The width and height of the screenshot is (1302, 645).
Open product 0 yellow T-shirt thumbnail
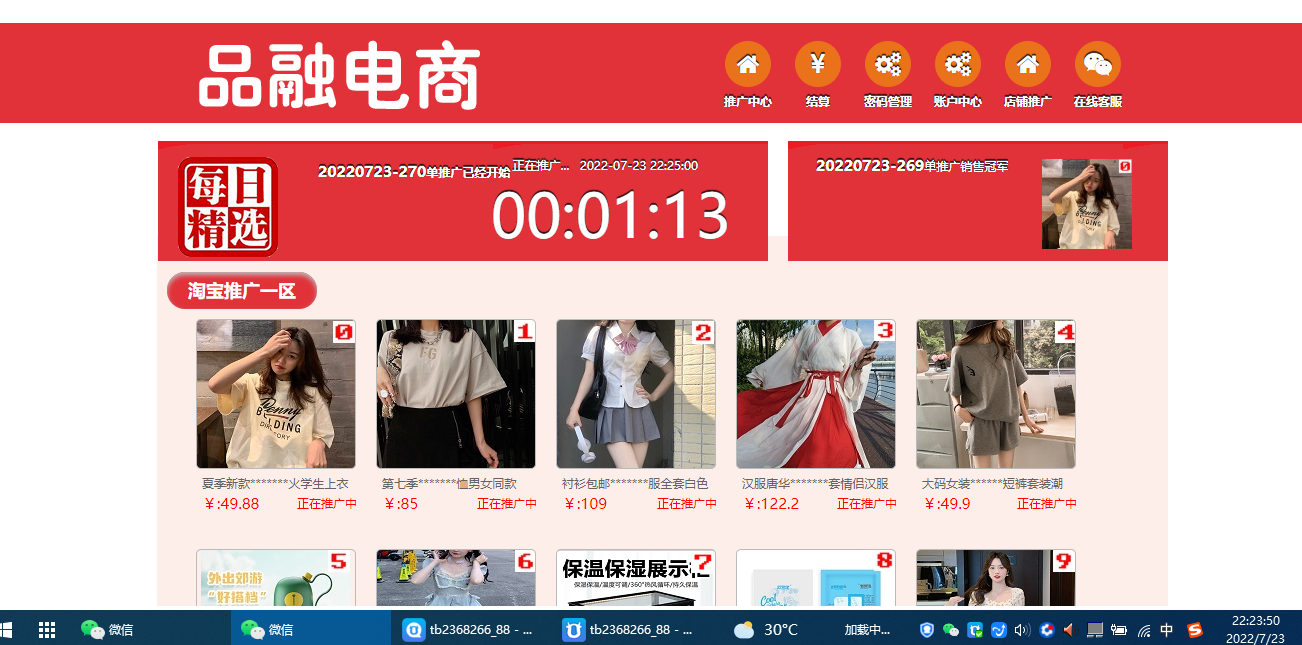point(276,394)
